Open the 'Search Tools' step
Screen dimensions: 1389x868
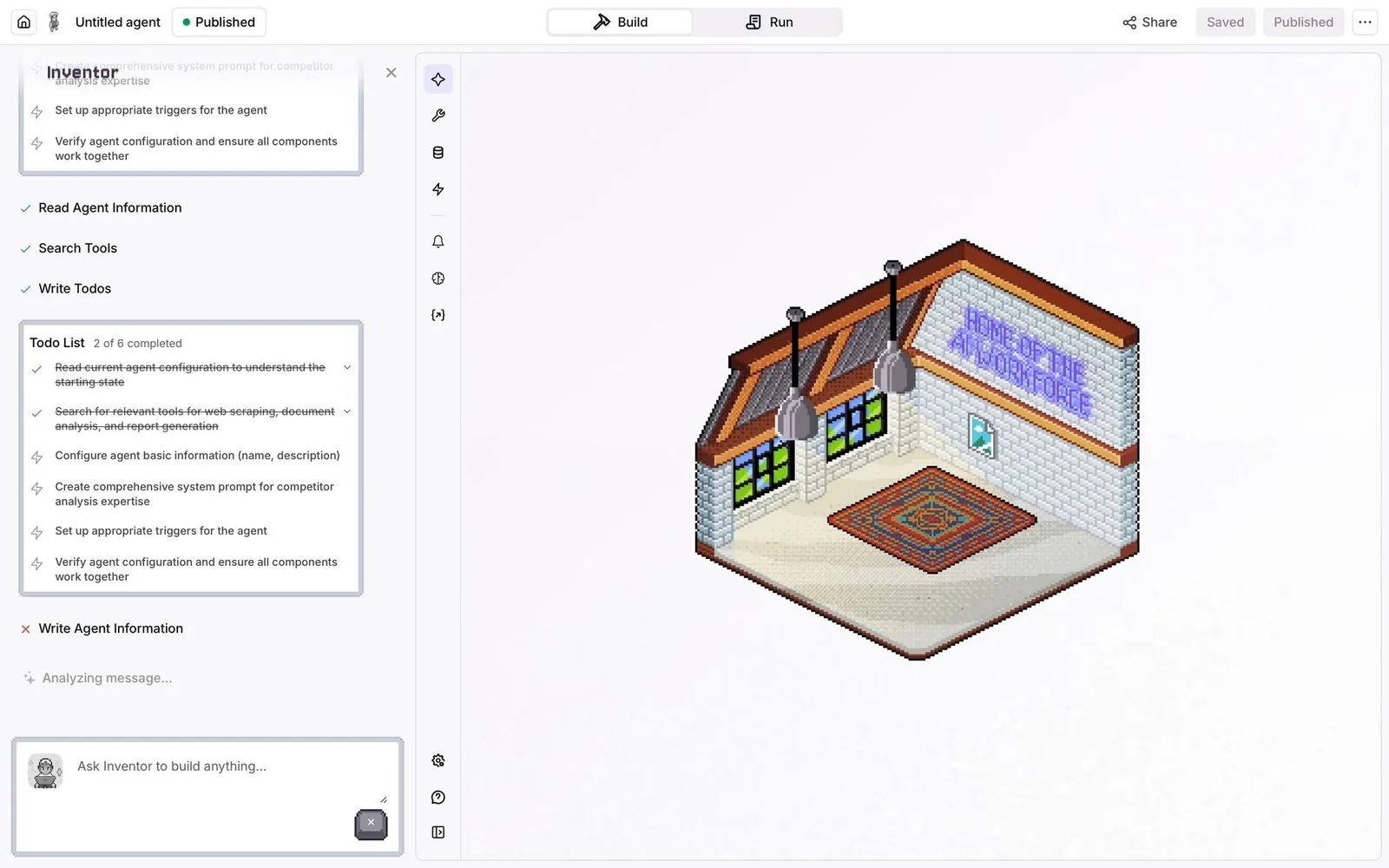(x=77, y=248)
